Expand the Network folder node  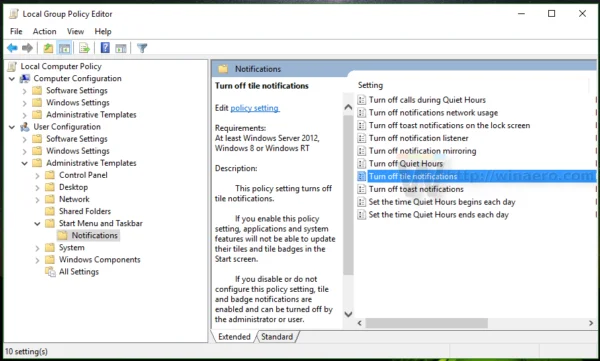coord(37,200)
